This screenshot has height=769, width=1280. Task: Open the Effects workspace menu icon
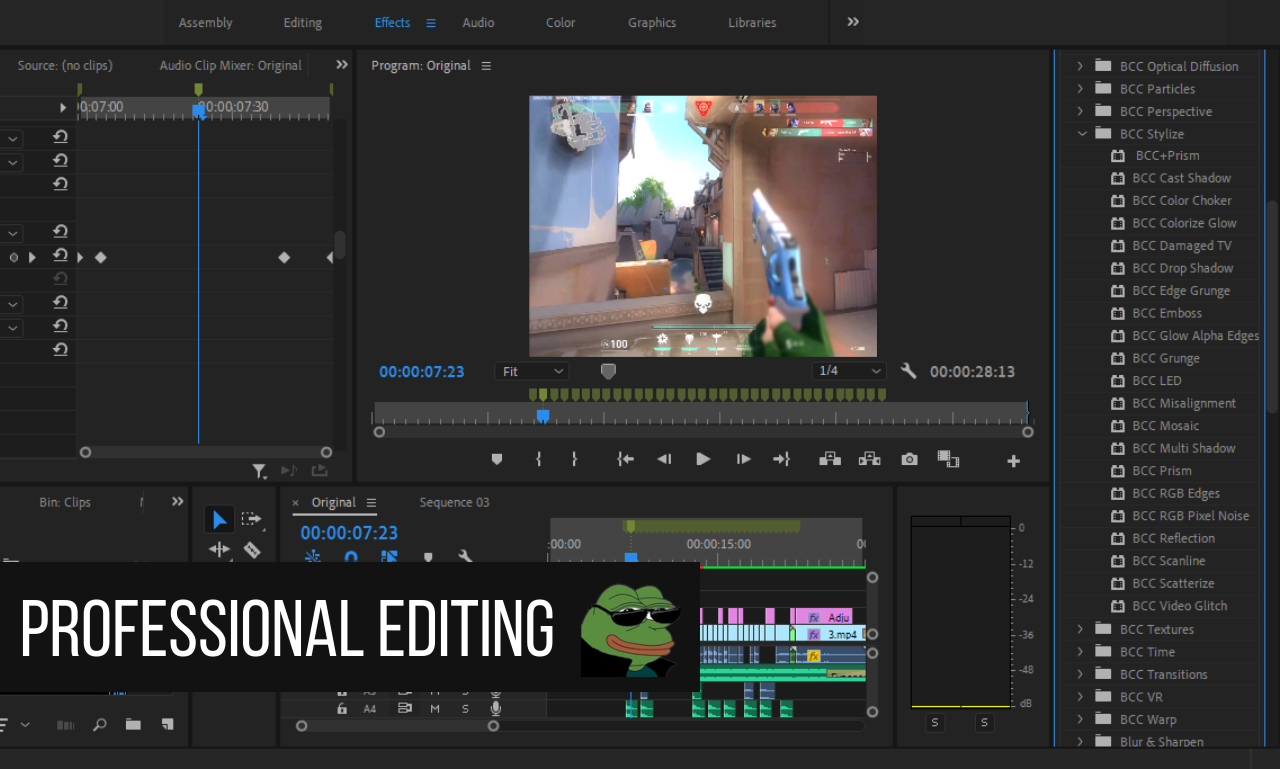click(x=431, y=22)
